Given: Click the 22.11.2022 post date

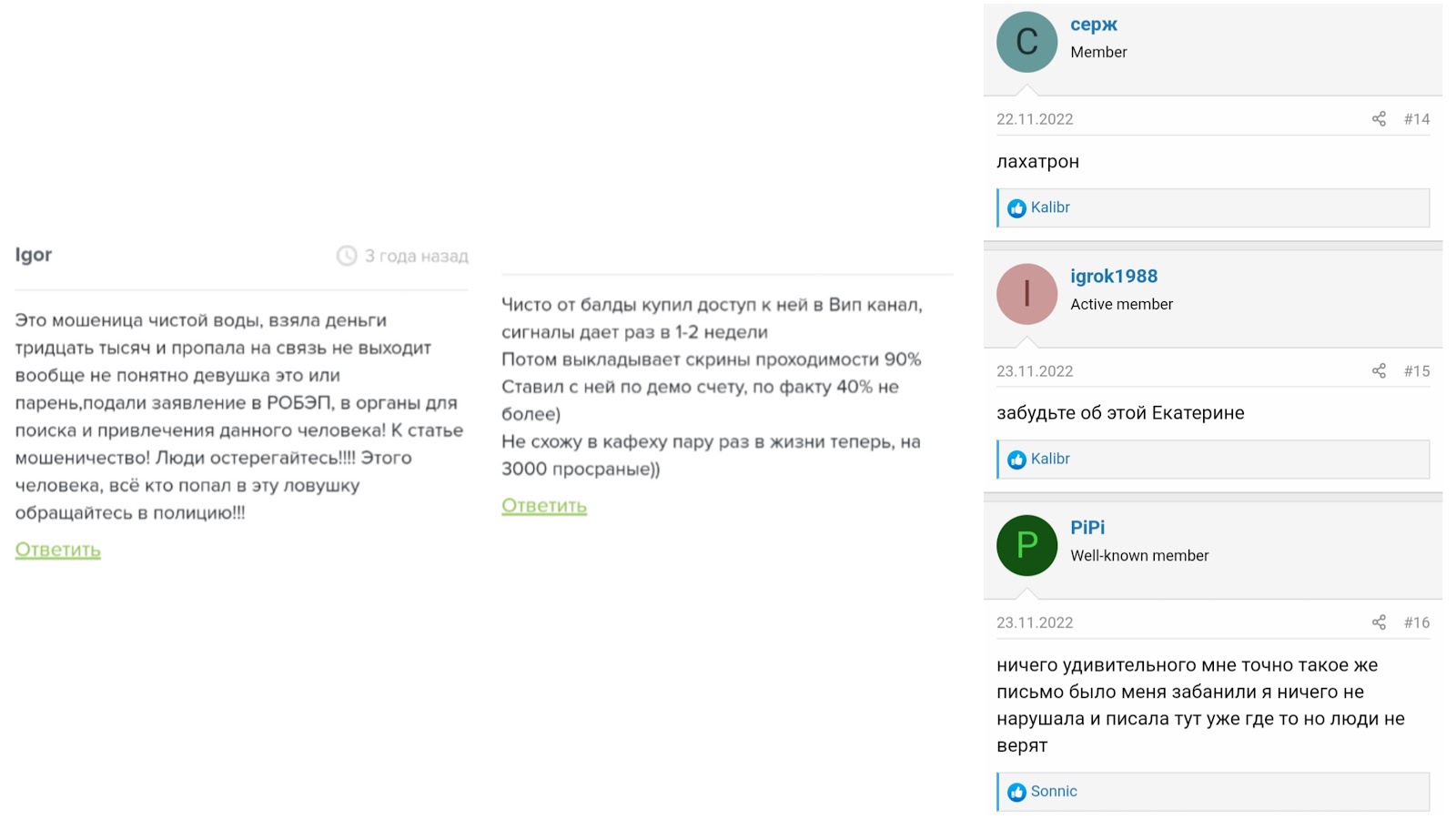Looking at the screenshot, I should tap(1035, 119).
